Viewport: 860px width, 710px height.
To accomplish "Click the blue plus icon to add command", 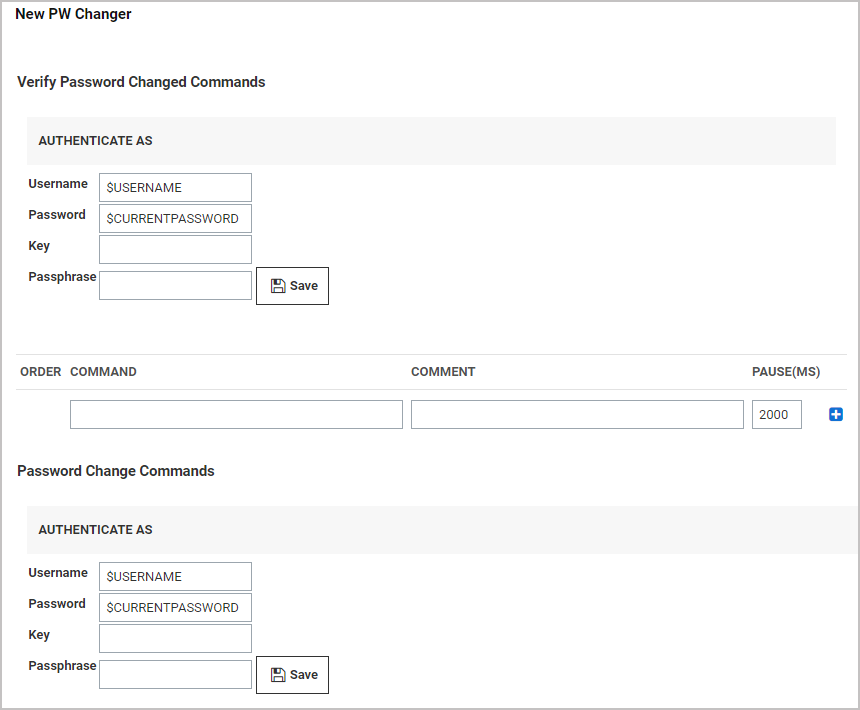I will click(x=836, y=414).
